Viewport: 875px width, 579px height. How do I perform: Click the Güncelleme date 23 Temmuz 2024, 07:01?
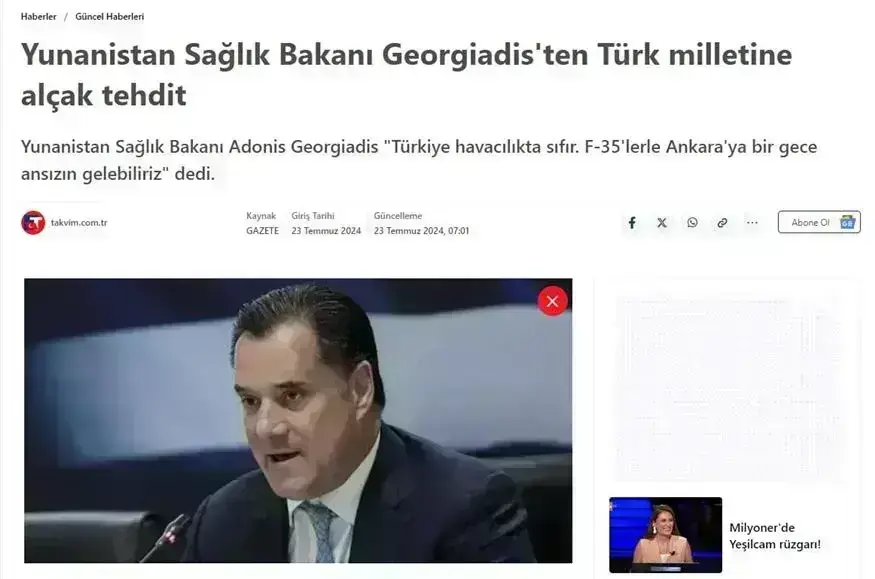pyautogui.click(x=421, y=230)
